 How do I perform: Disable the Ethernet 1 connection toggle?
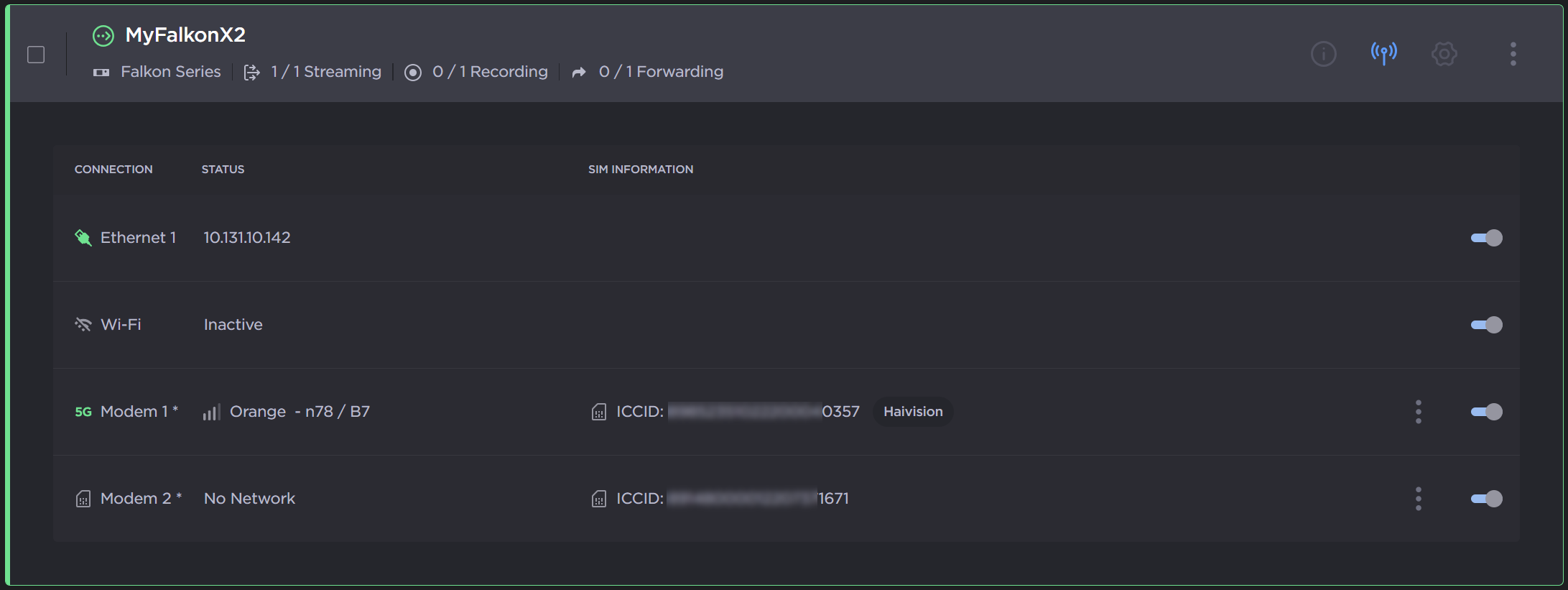[1486, 238]
